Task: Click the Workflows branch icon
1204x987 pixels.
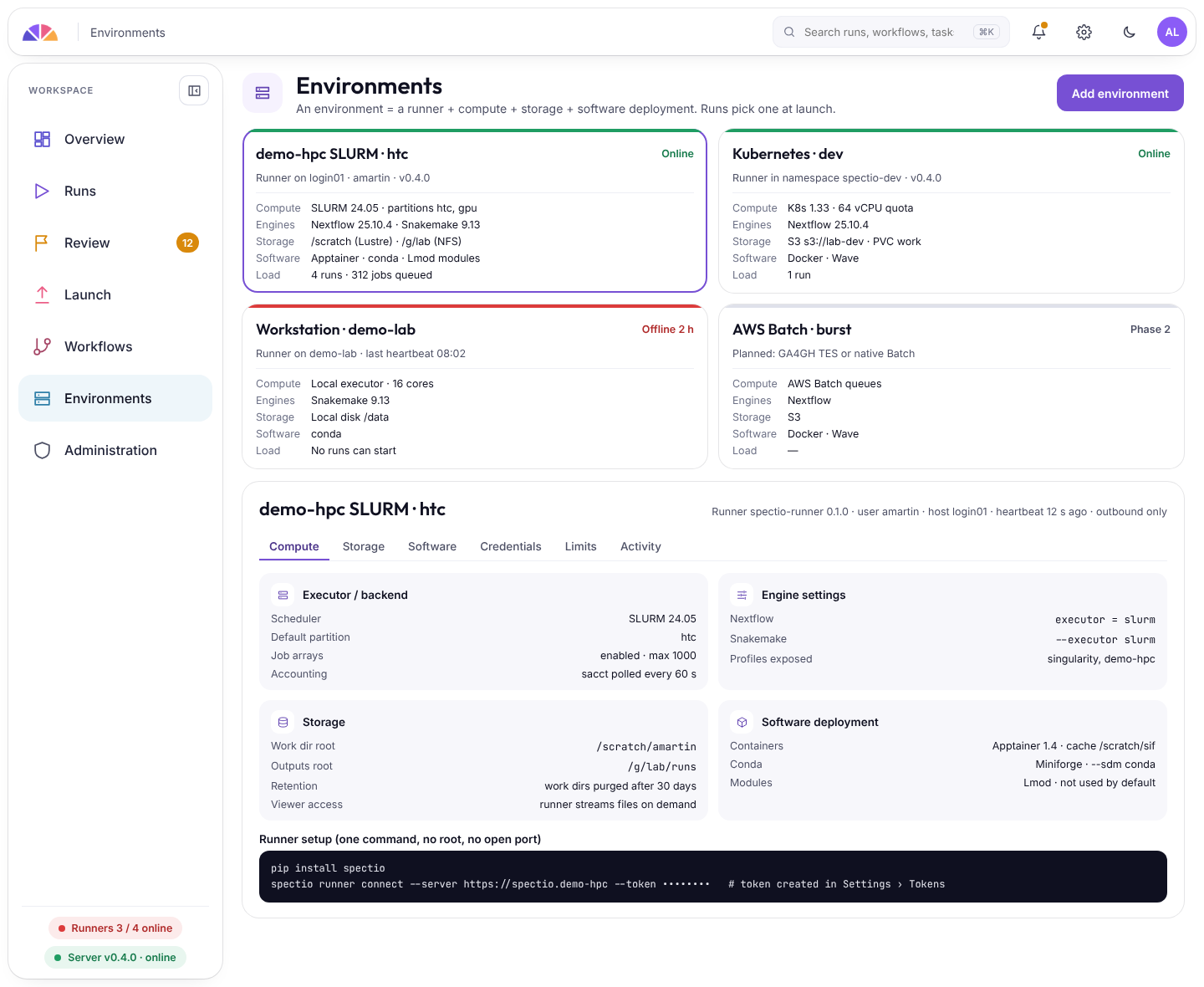Action: tap(42, 346)
